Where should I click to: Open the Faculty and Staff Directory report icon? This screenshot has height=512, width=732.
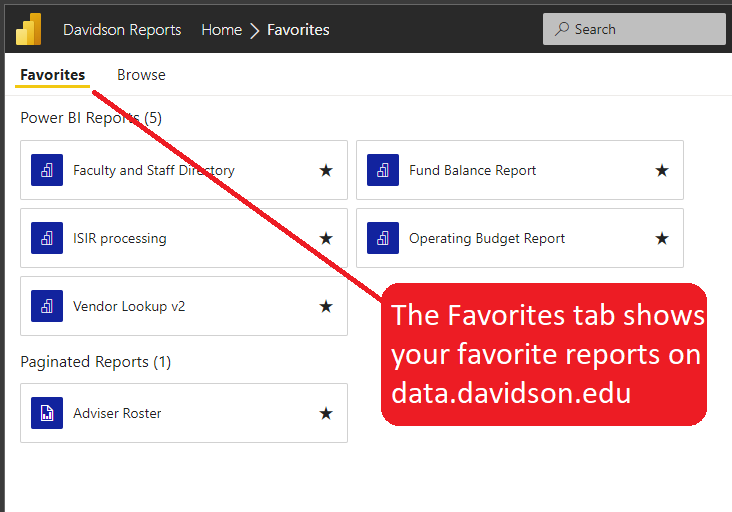click(x=47, y=170)
